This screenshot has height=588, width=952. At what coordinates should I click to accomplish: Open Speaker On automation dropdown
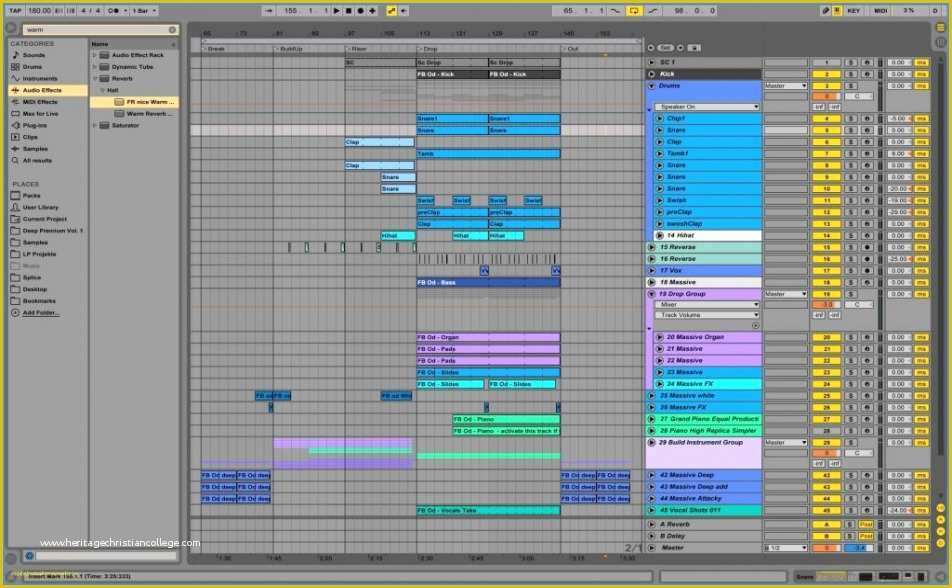coord(707,107)
